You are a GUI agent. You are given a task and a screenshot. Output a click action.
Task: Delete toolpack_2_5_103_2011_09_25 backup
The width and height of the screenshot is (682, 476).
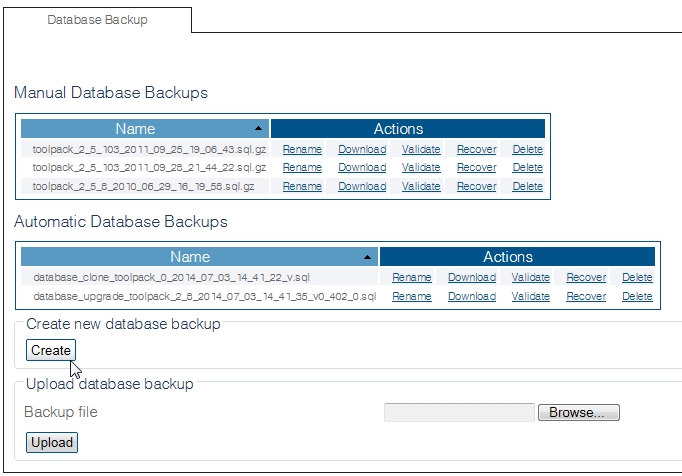tap(527, 150)
